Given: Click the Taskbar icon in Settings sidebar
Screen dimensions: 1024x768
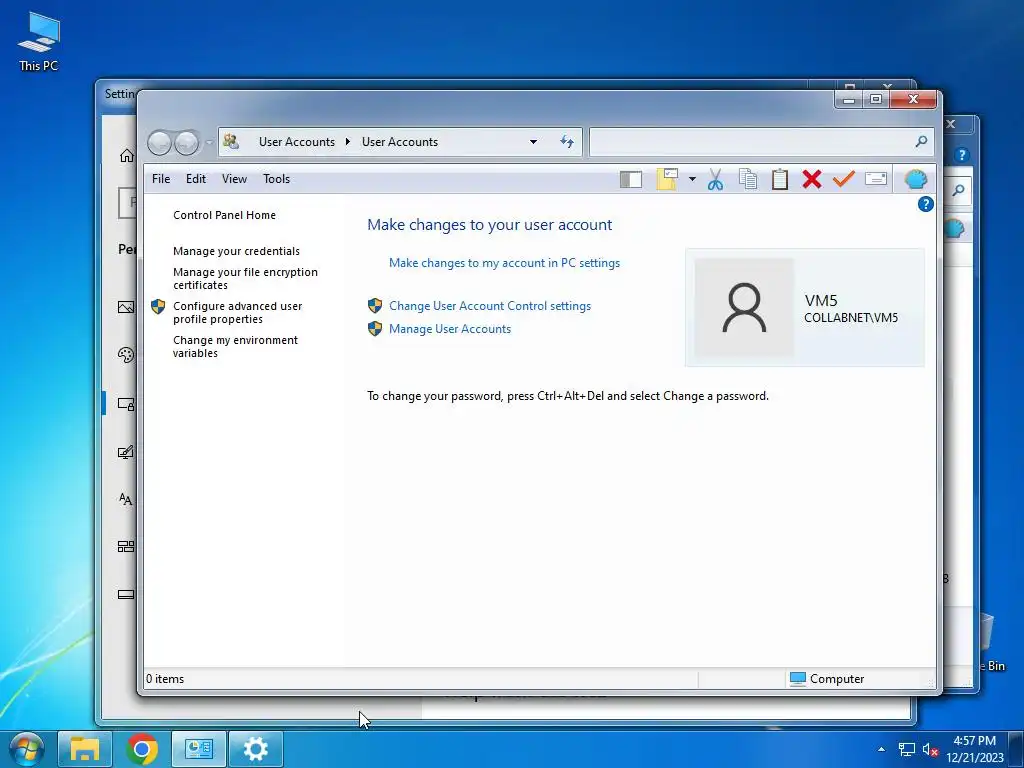Looking at the screenshot, I should tap(126, 594).
